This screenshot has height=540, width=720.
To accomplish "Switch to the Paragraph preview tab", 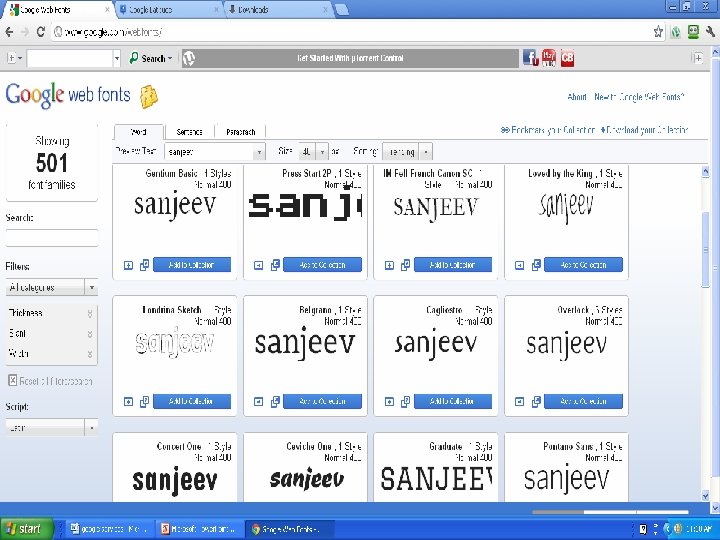I will pos(241,132).
